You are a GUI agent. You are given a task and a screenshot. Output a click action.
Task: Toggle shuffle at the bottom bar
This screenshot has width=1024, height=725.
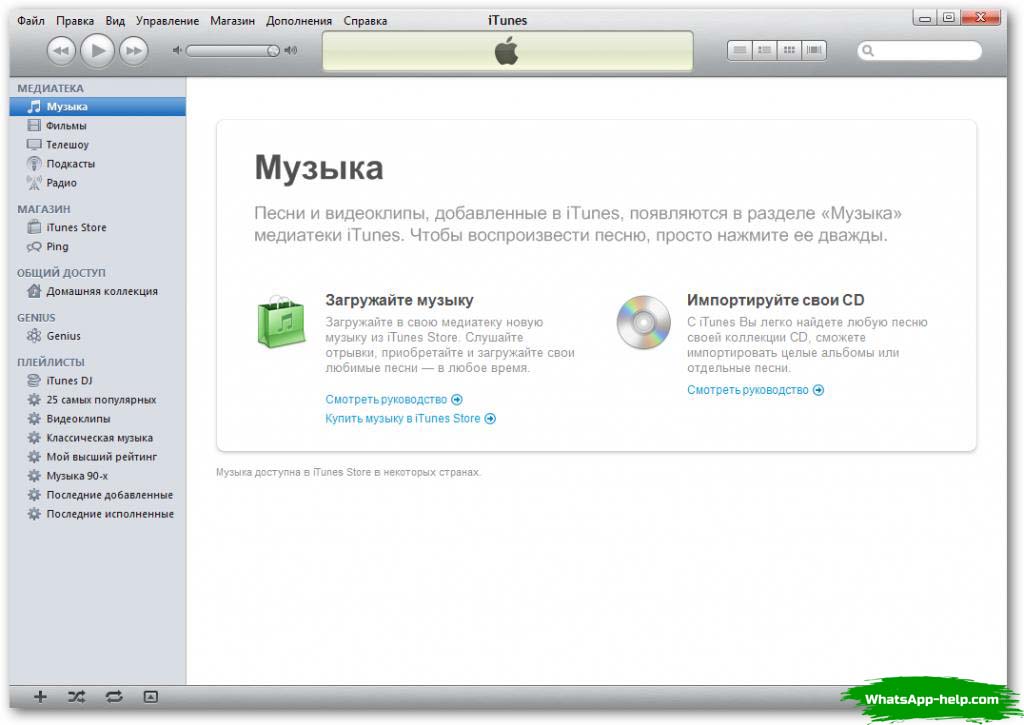[76, 697]
